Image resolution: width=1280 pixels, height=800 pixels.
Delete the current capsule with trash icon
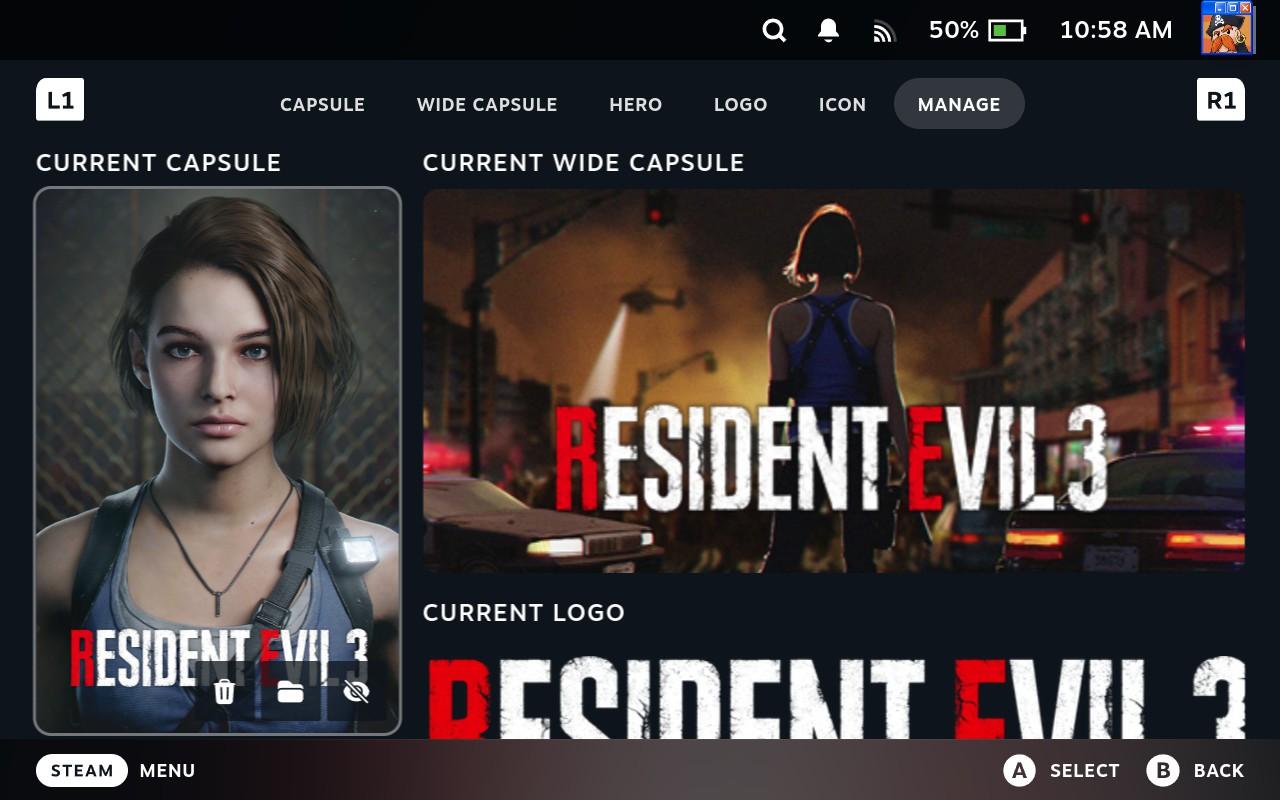(x=225, y=691)
